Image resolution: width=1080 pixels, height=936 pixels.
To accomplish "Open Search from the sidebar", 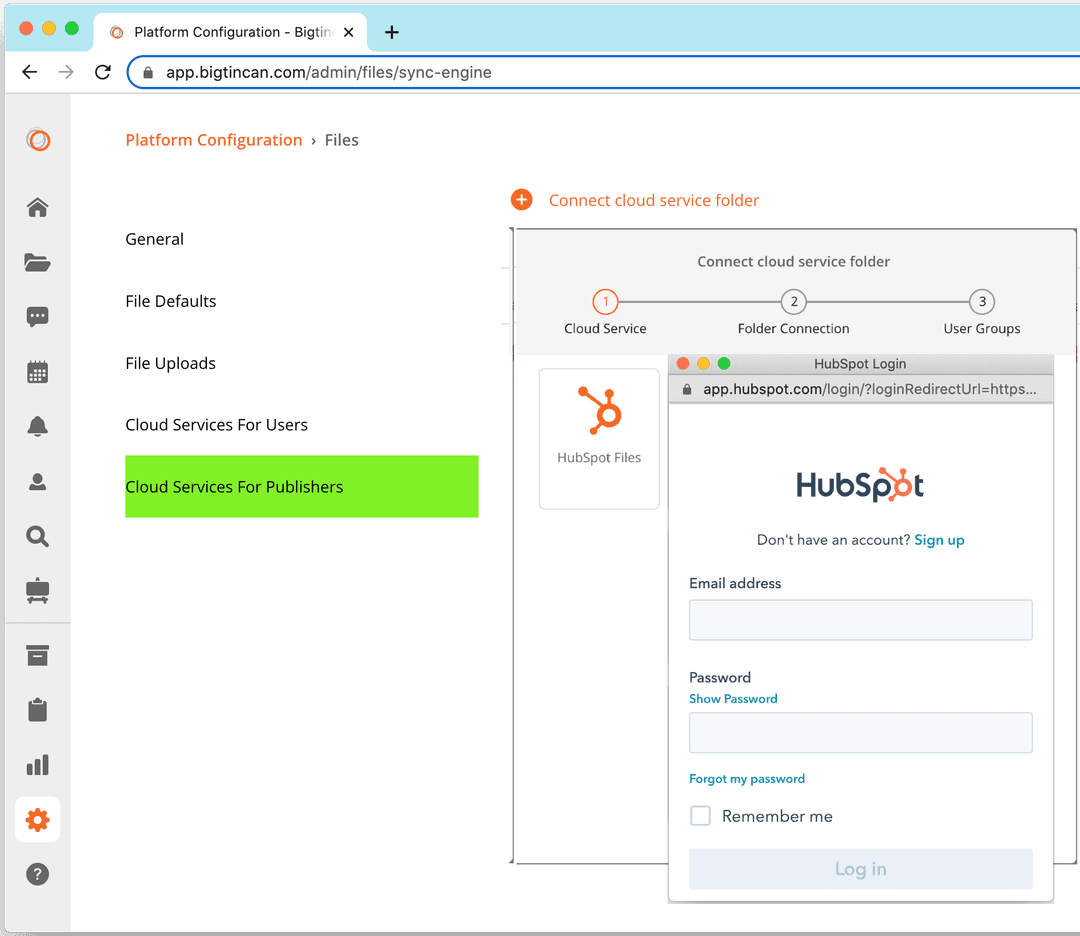I will (x=37, y=536).
